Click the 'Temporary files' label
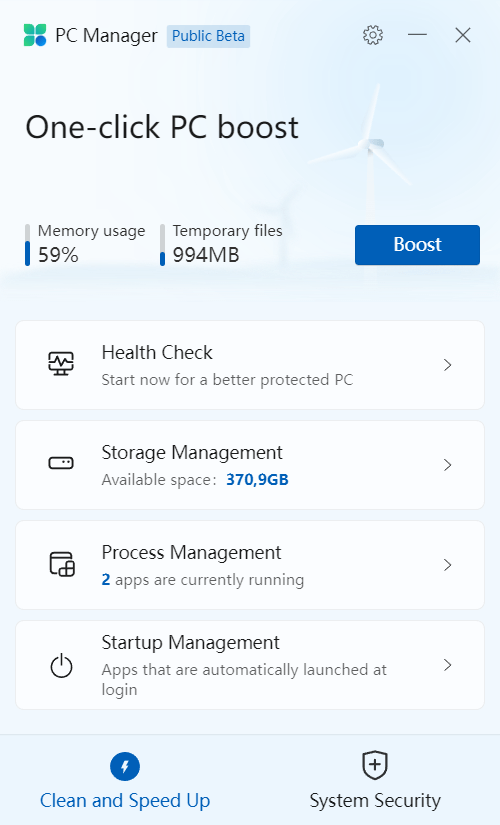This screenshot has width=500, height=825. tap(227, 231)
